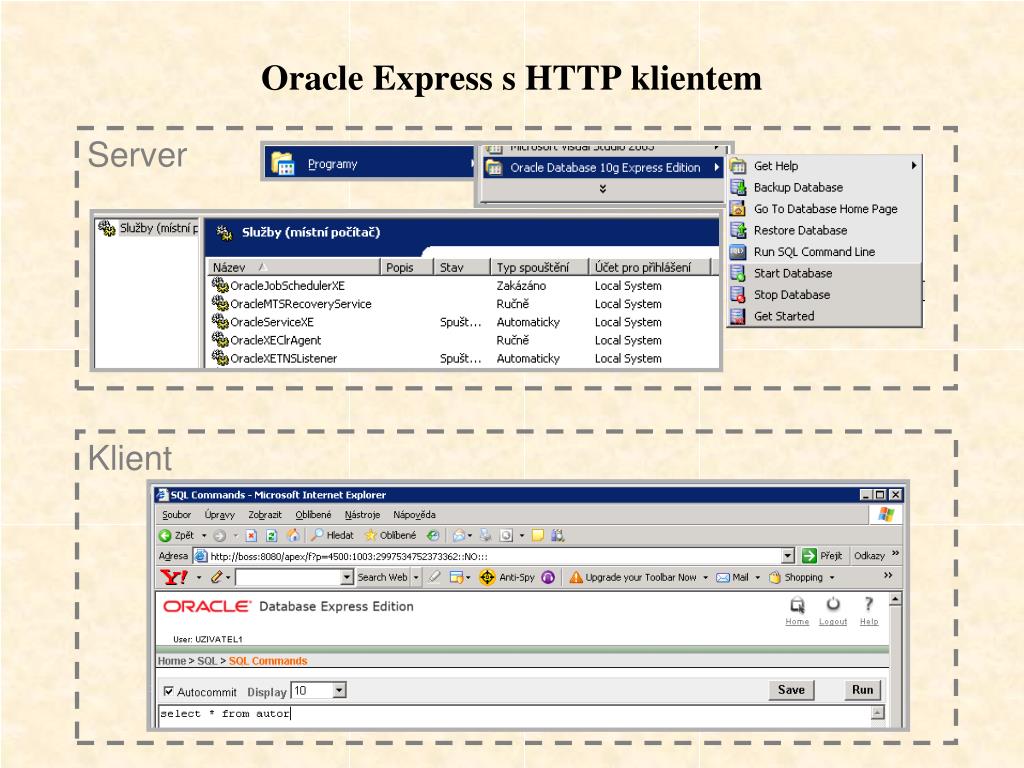Click the green Refresh page icon
This screenshot has width=1024, height=768.
point(272,536)
